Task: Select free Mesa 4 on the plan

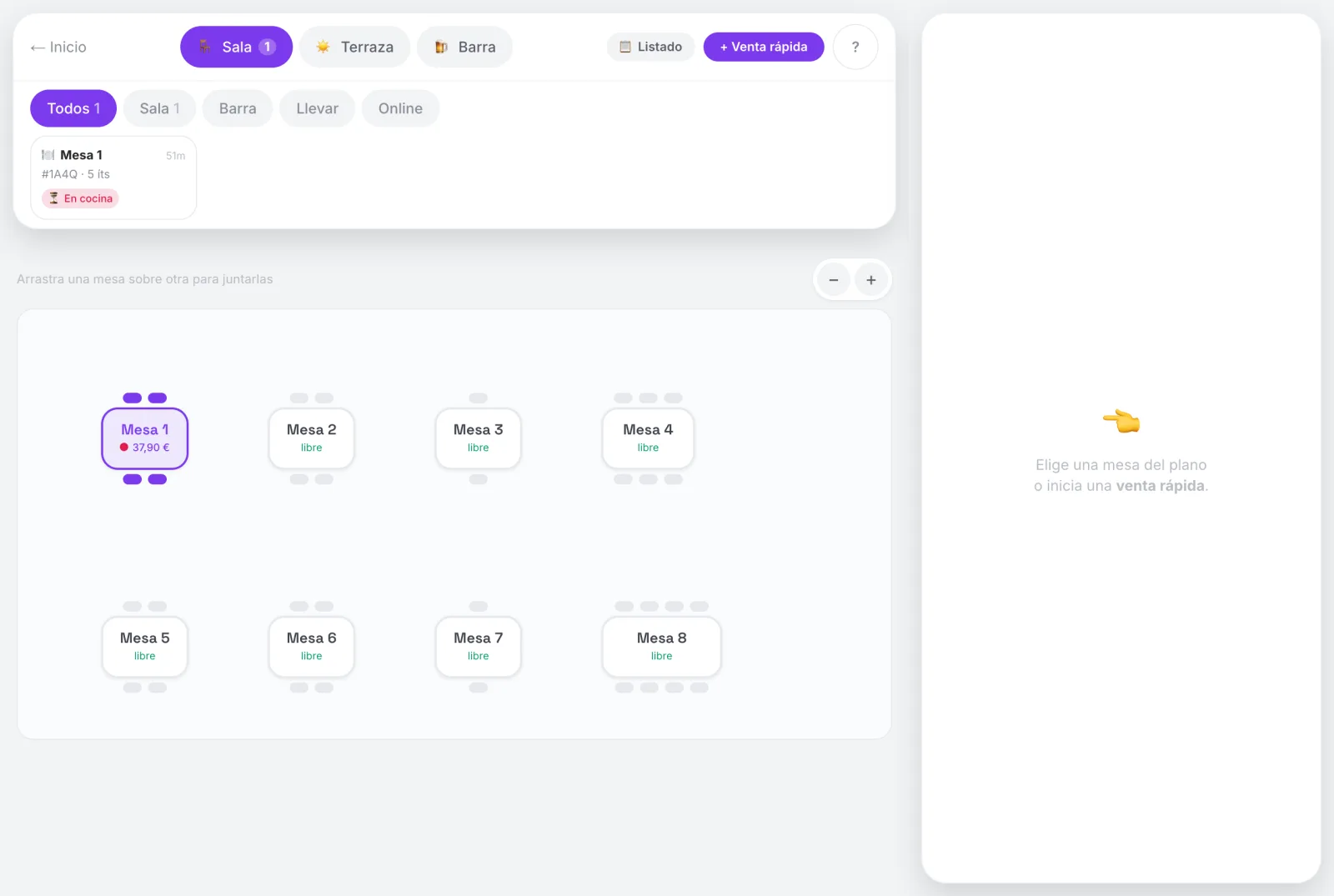Action: point(649,438)
